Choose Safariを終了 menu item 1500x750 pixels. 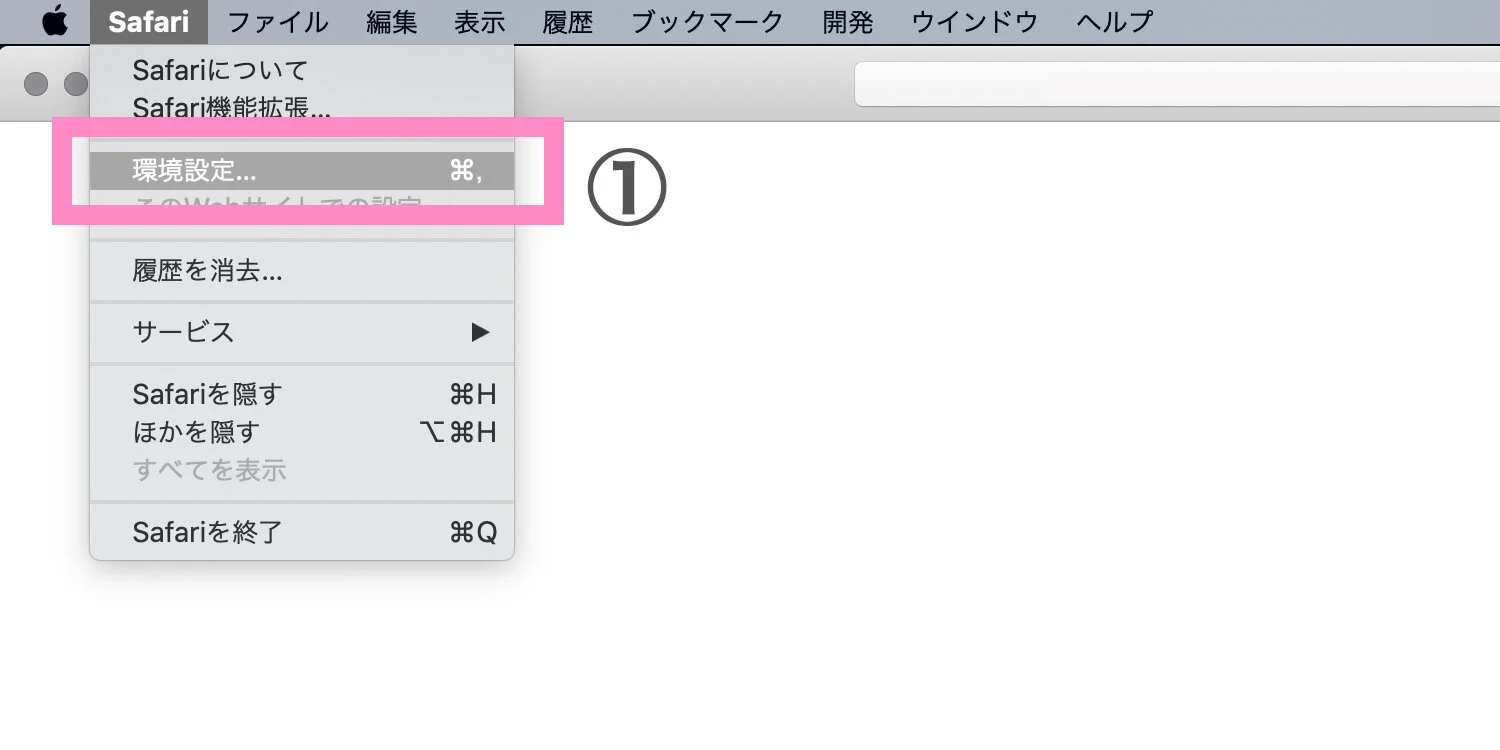[302, 532]
